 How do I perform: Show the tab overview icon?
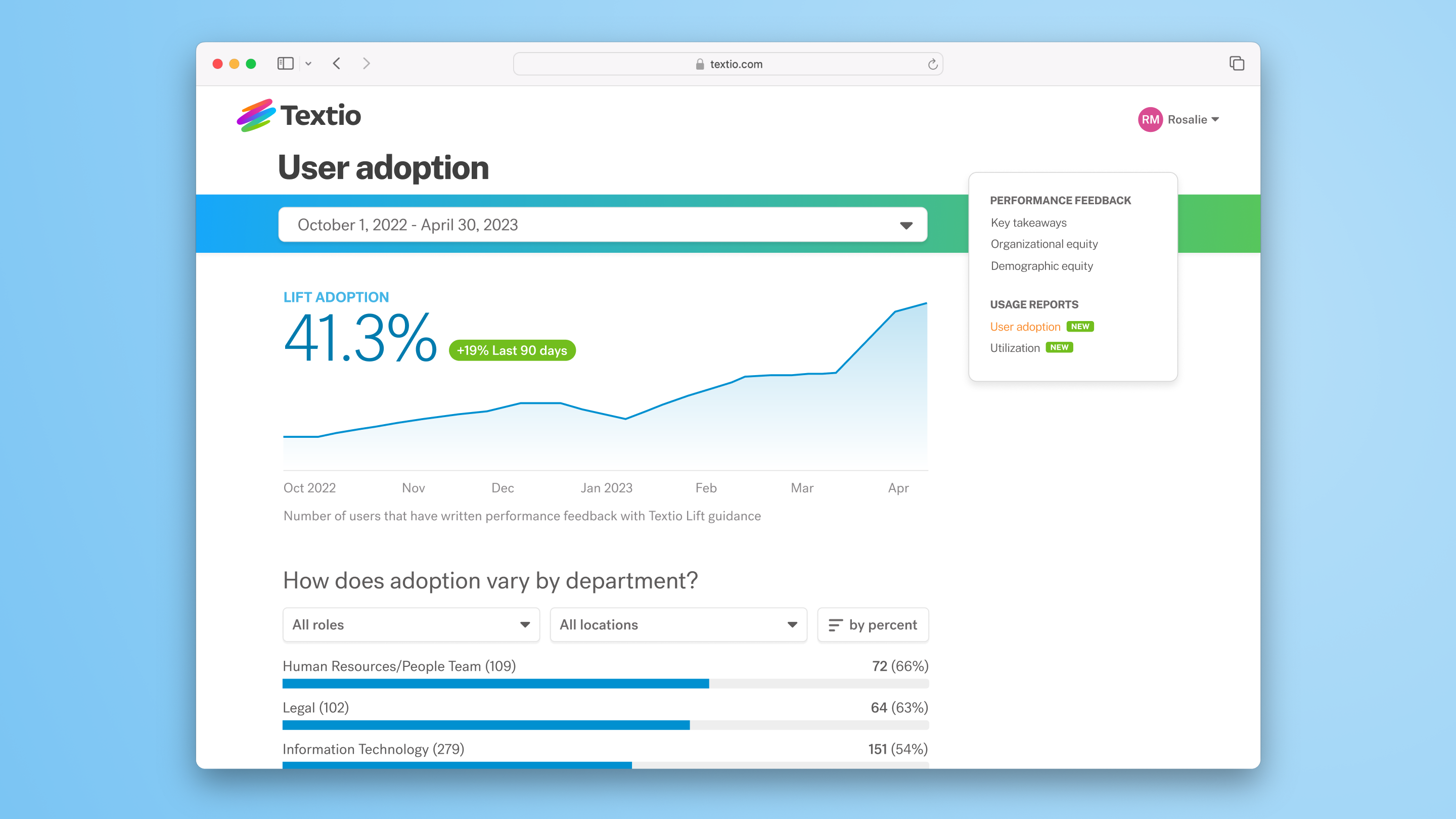(1237, 63)
